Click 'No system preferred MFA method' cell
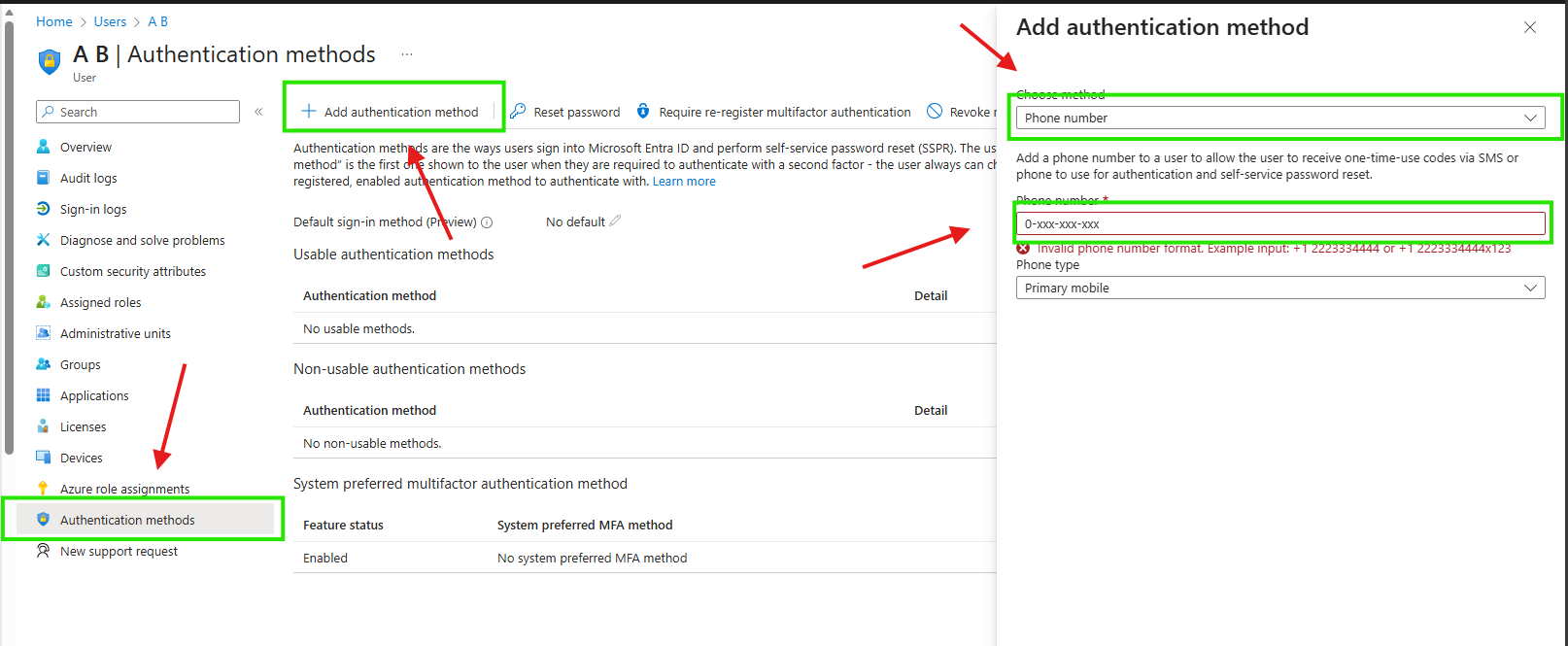Viewport: 1568px width, 646px height. (592, 558)
